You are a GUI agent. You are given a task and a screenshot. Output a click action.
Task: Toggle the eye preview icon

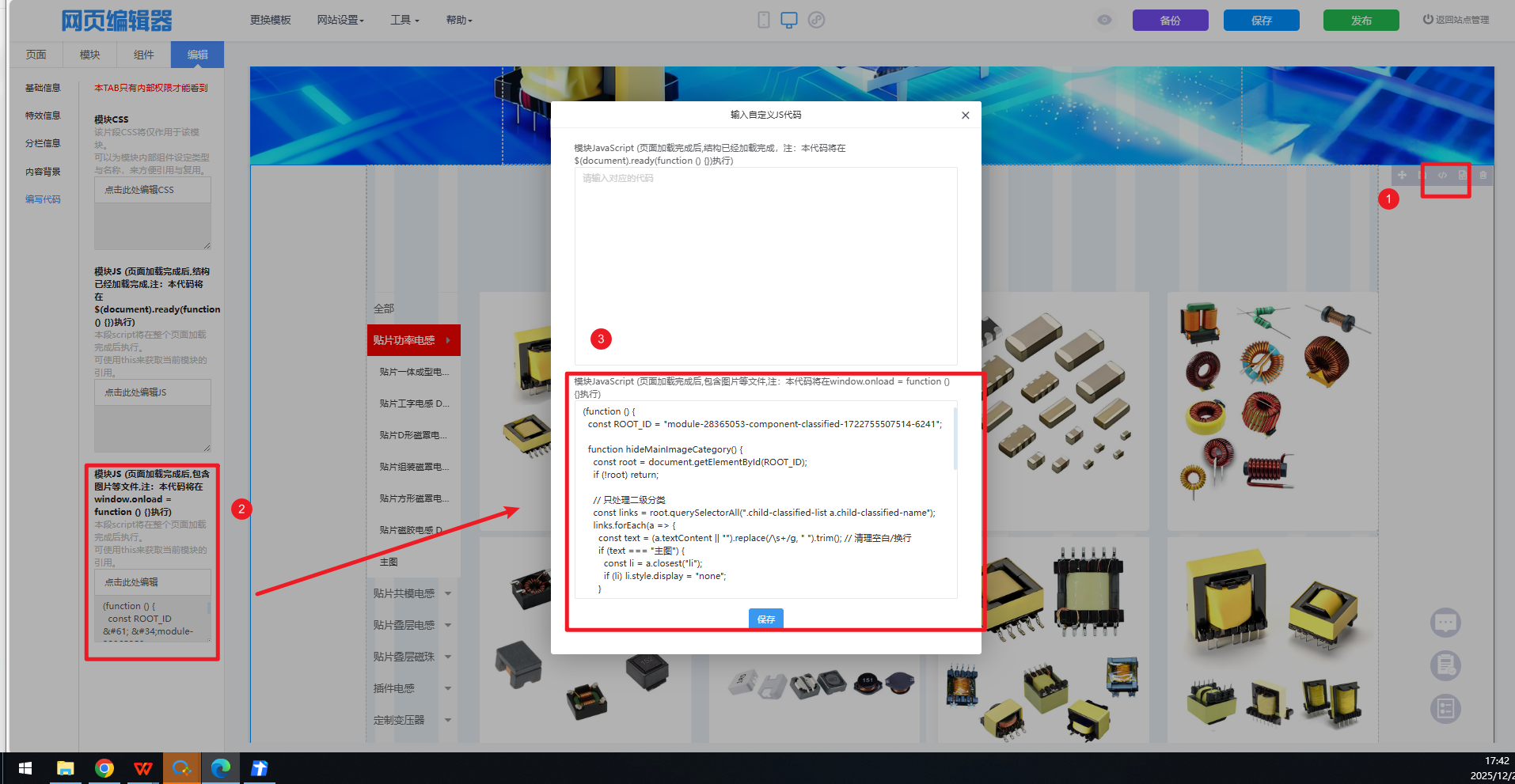[1104, 20]
